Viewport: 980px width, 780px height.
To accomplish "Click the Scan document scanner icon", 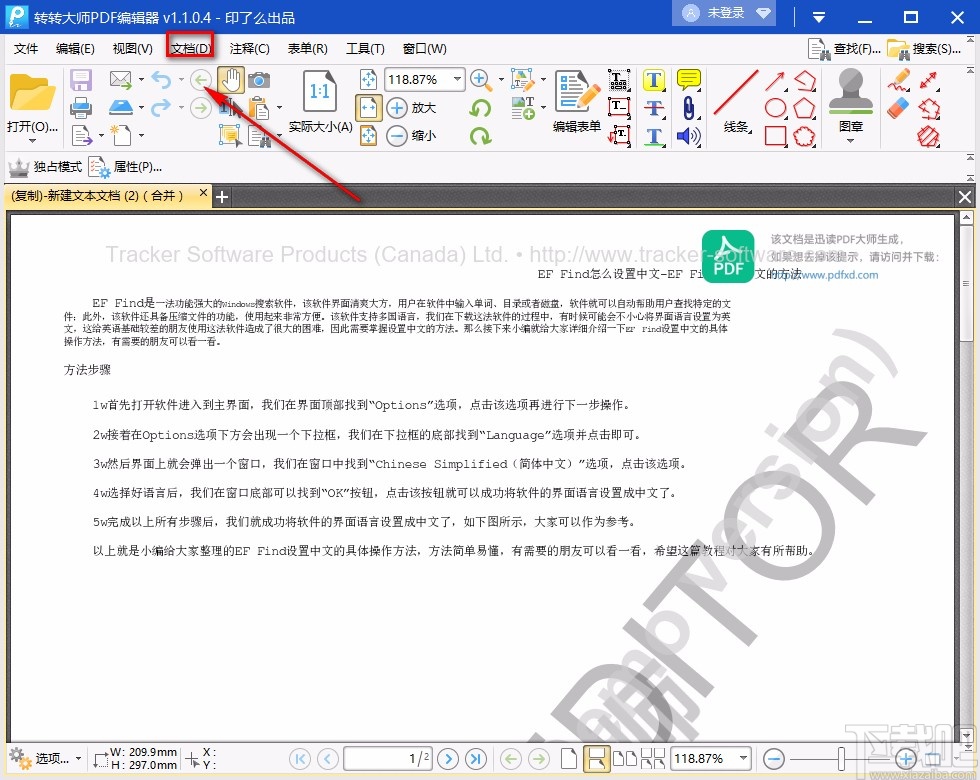I will pyautogui.click(x=121, y=108).
